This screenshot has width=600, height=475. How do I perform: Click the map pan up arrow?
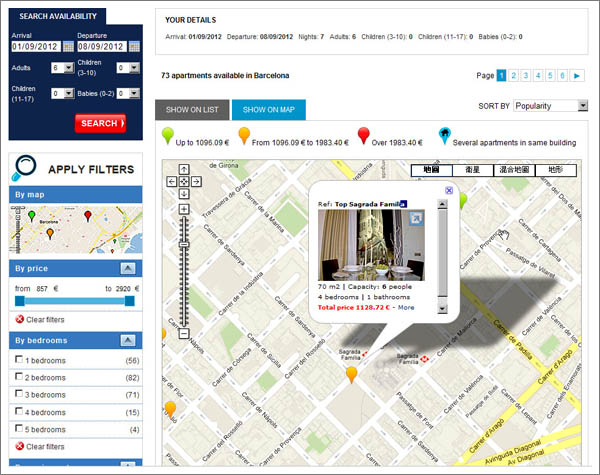(184, 170)
